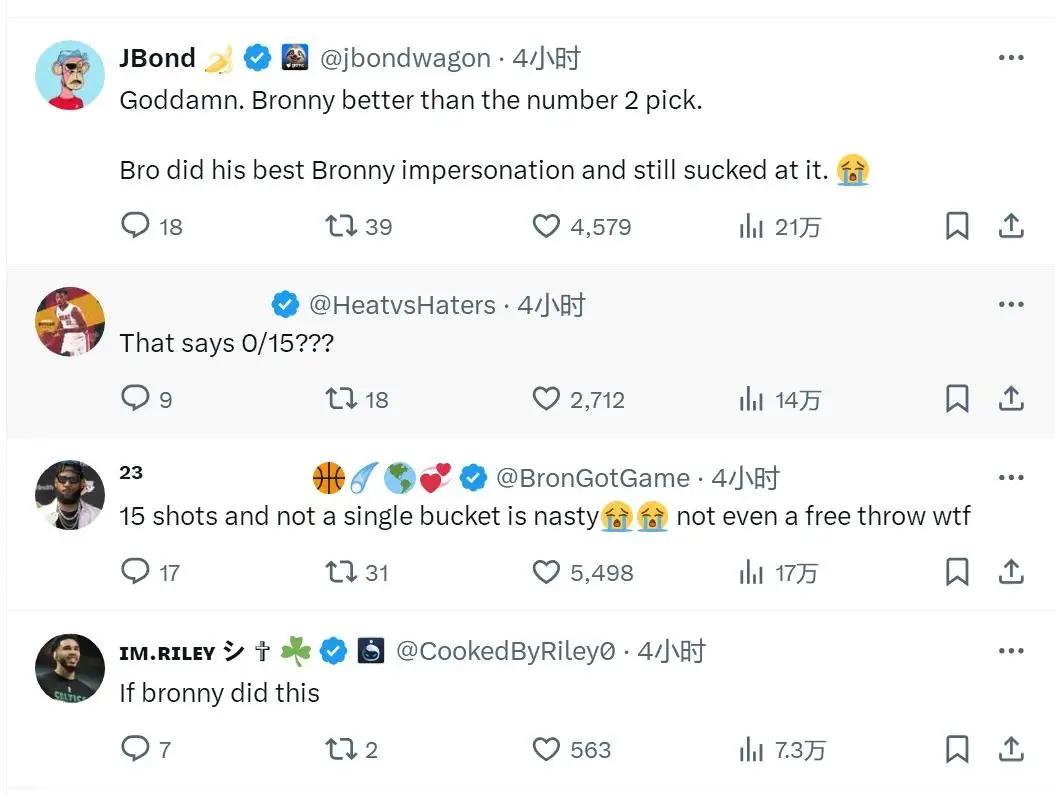
Task: Bookmark the @BronGotGame tweet
Action: (957, 572)
